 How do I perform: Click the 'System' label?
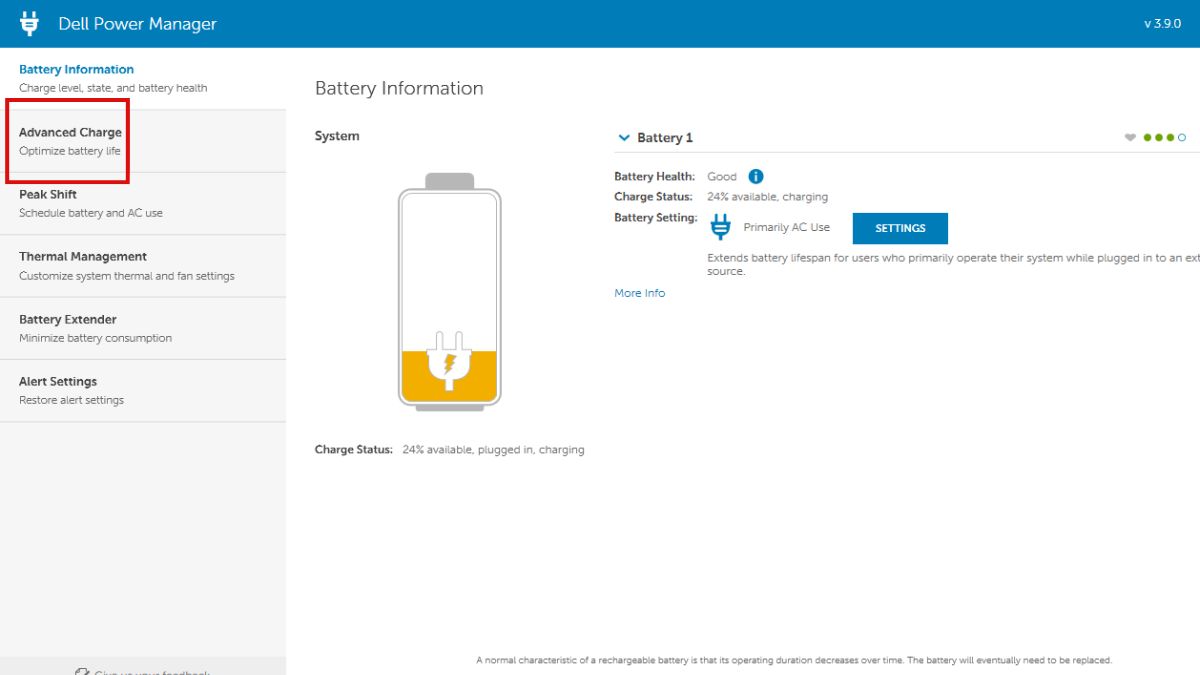(337, 136)
